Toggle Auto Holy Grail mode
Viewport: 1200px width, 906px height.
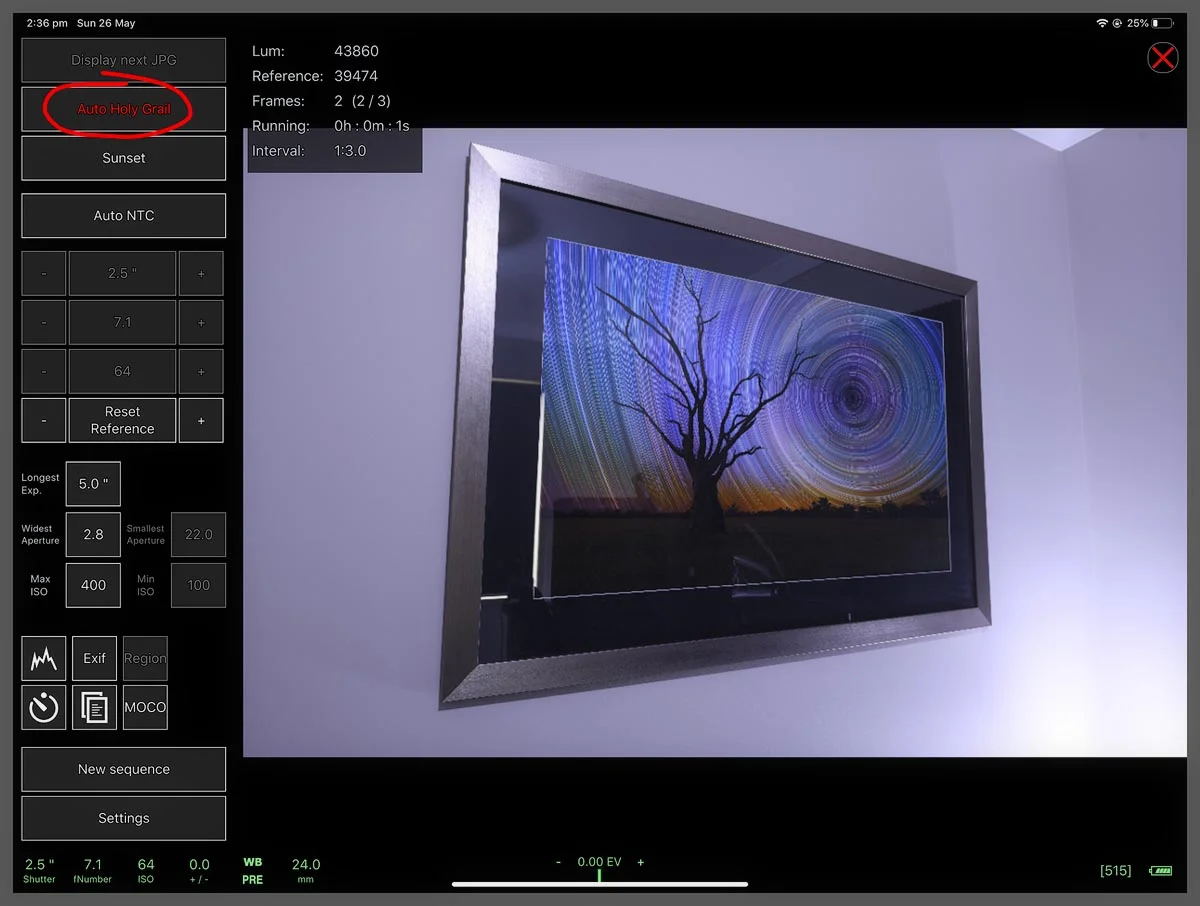pos(124,109)
